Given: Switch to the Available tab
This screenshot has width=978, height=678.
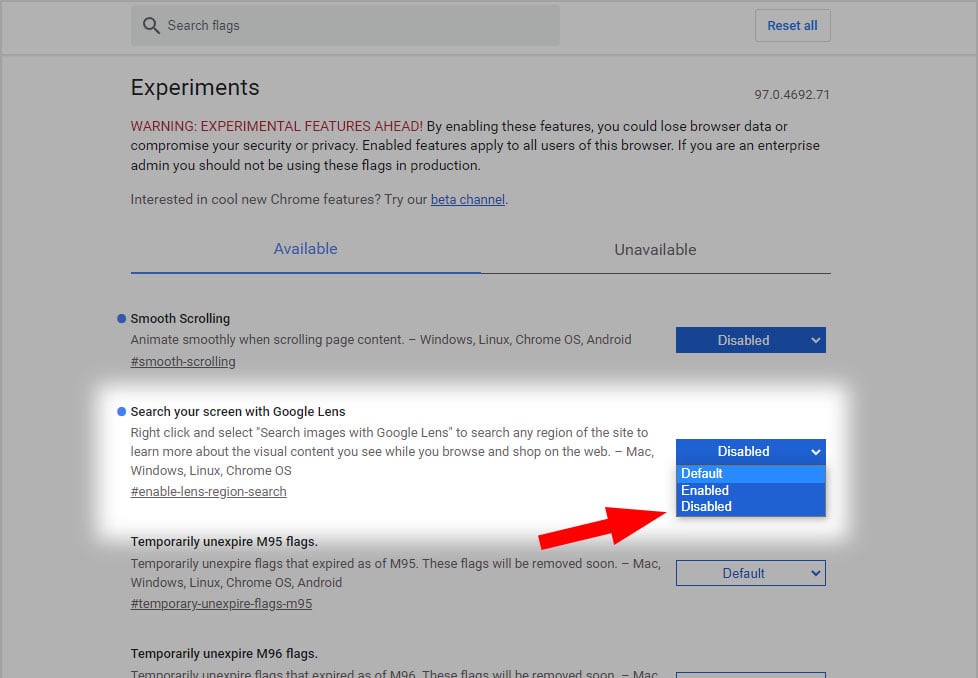Looking at the screenshot, I should [306, 249].
